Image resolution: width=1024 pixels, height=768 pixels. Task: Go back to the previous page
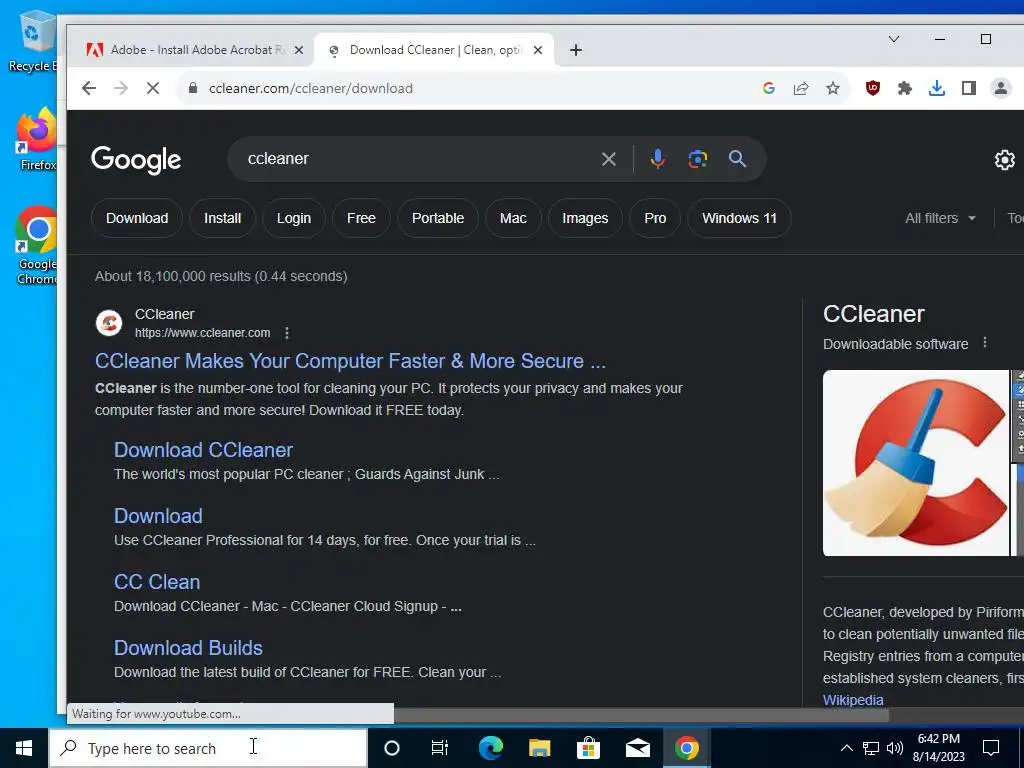[89, 88]
